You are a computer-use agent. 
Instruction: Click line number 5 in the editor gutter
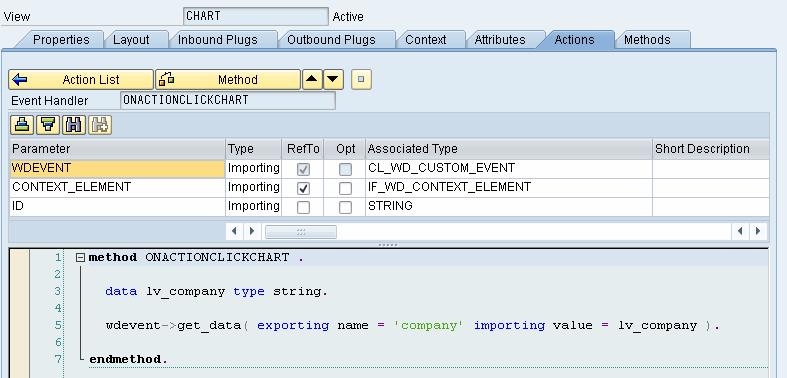click(x=57, y=325)
